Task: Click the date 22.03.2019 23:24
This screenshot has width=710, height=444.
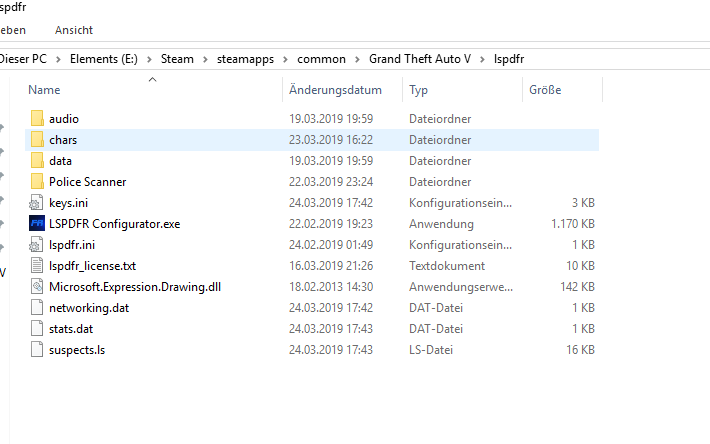Action: (331, 181)
